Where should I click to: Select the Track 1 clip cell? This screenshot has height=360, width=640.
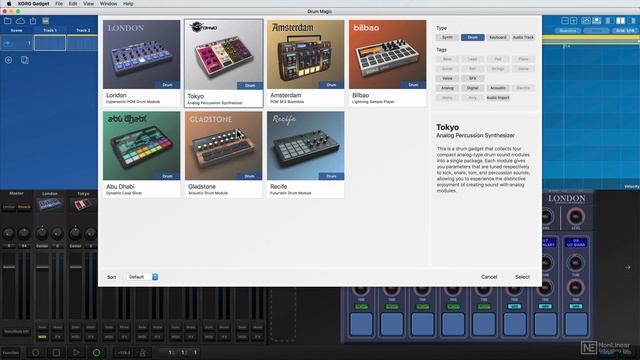50,43
